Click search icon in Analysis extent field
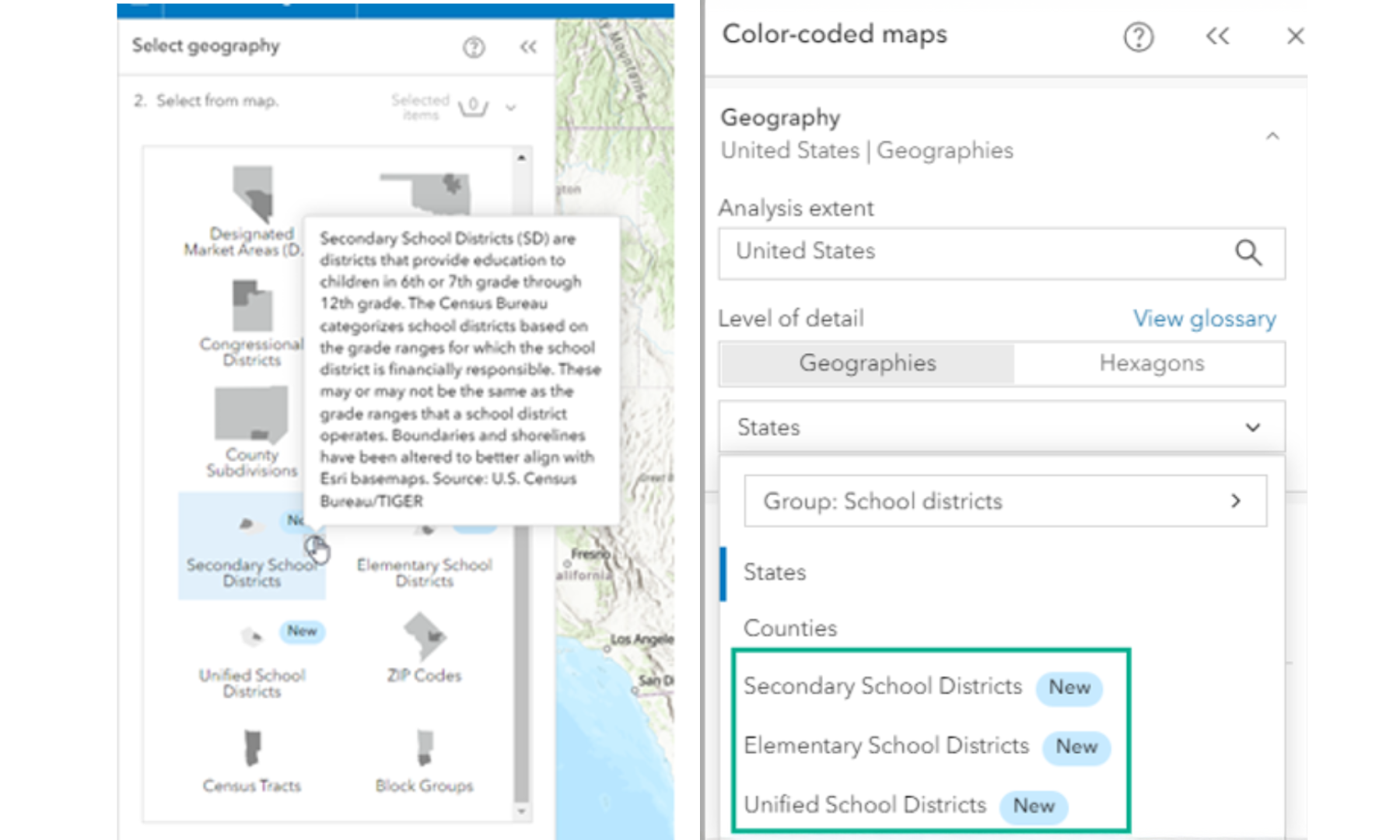 click(1248, 253)
